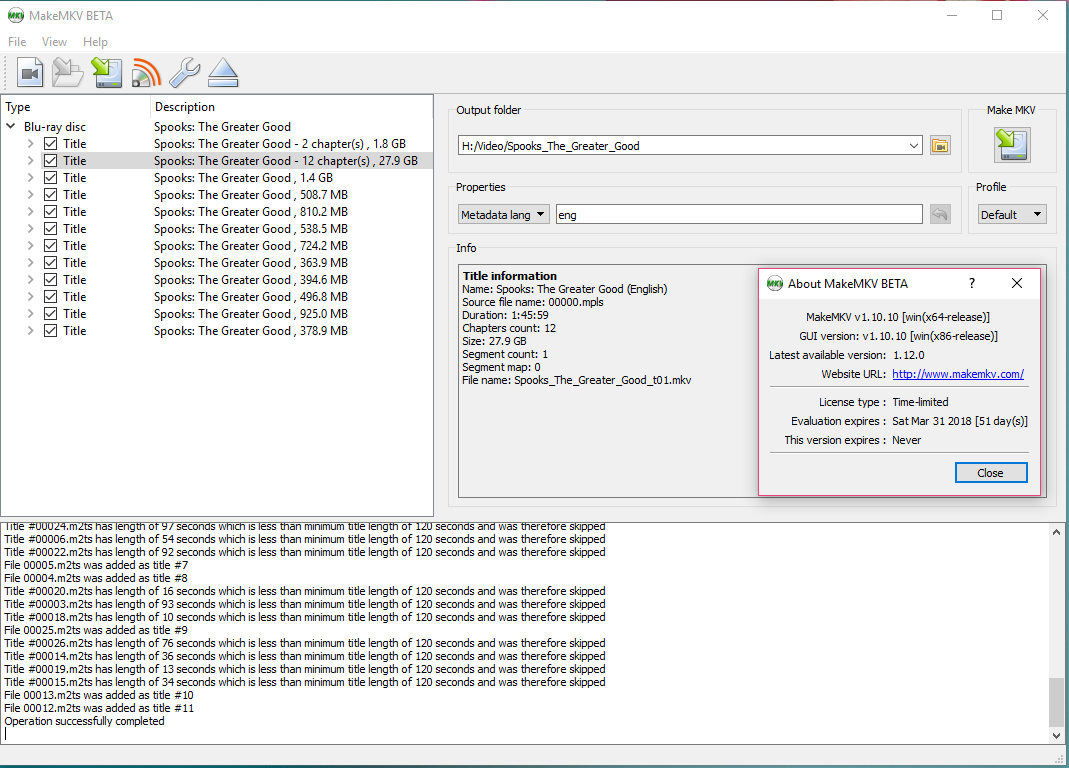
Task: Toggle checkbox for the 538.5 MB title
Action: (x=50, y=229)
